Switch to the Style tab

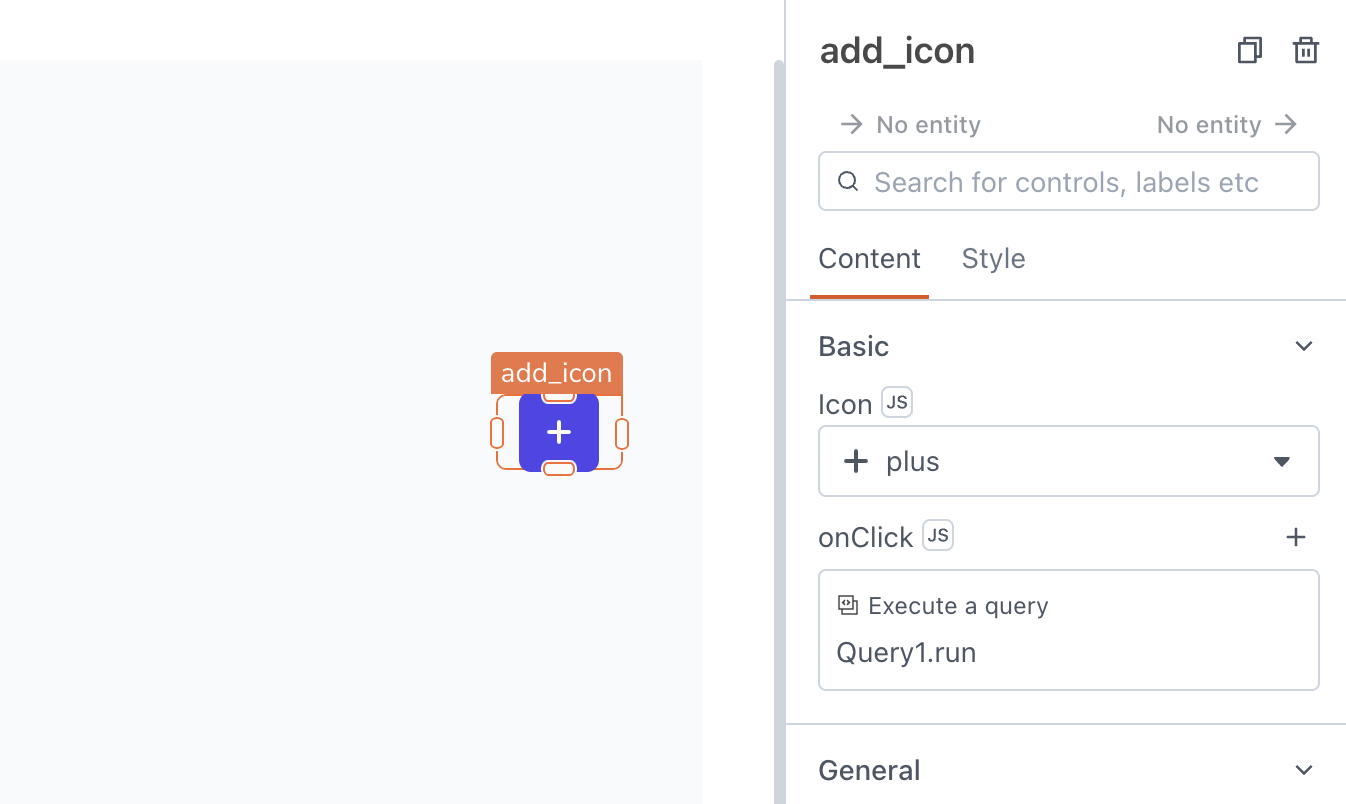coord(993,258)
